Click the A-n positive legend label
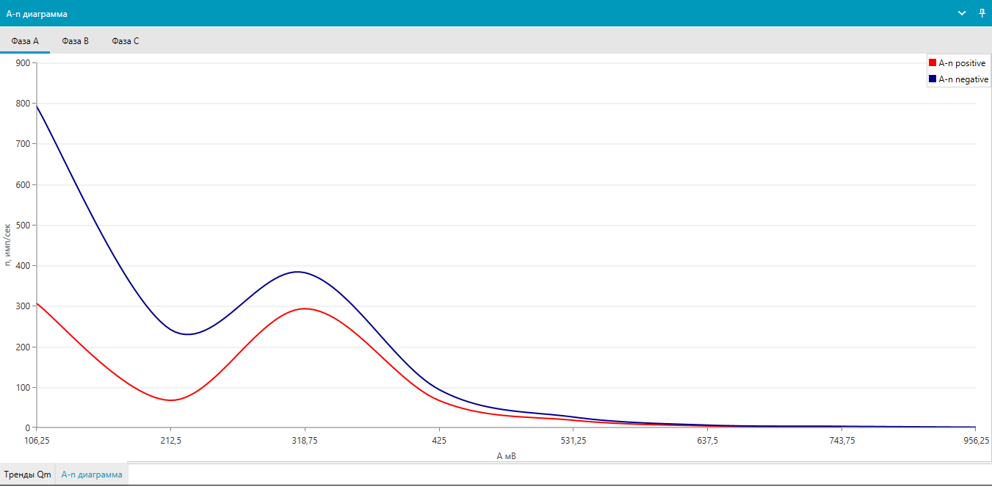The image size is (992, 487). click(x=962, y=63)
